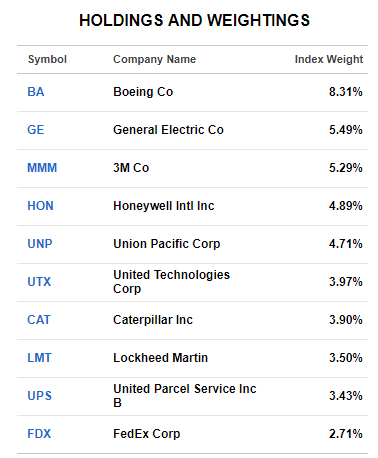378x458 pixels.
Task: Open the GE ticker symbol link
Action: [x=36, y=130]
